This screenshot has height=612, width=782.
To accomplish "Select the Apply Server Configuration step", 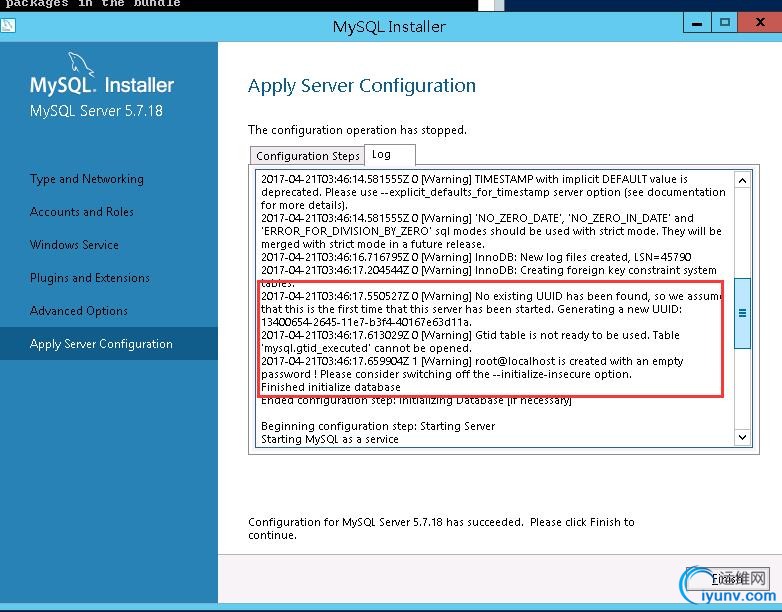I will [109, 344].
